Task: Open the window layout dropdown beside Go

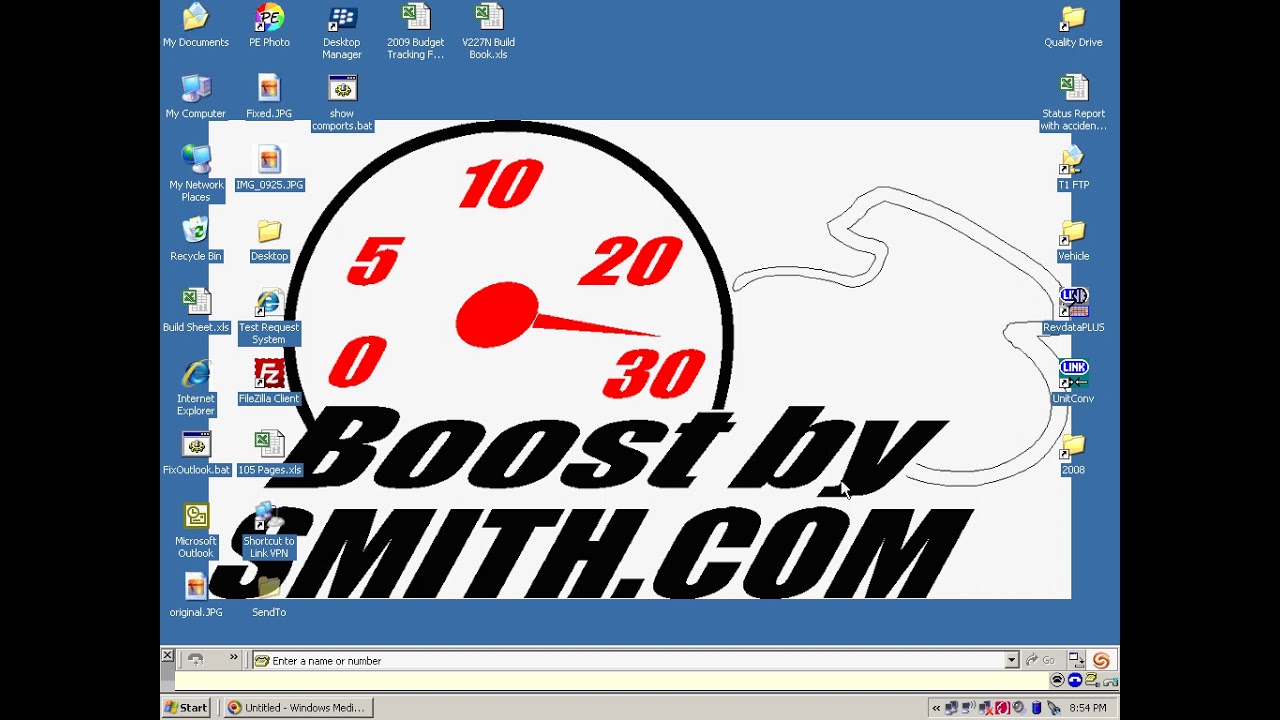Action: 1076,660
